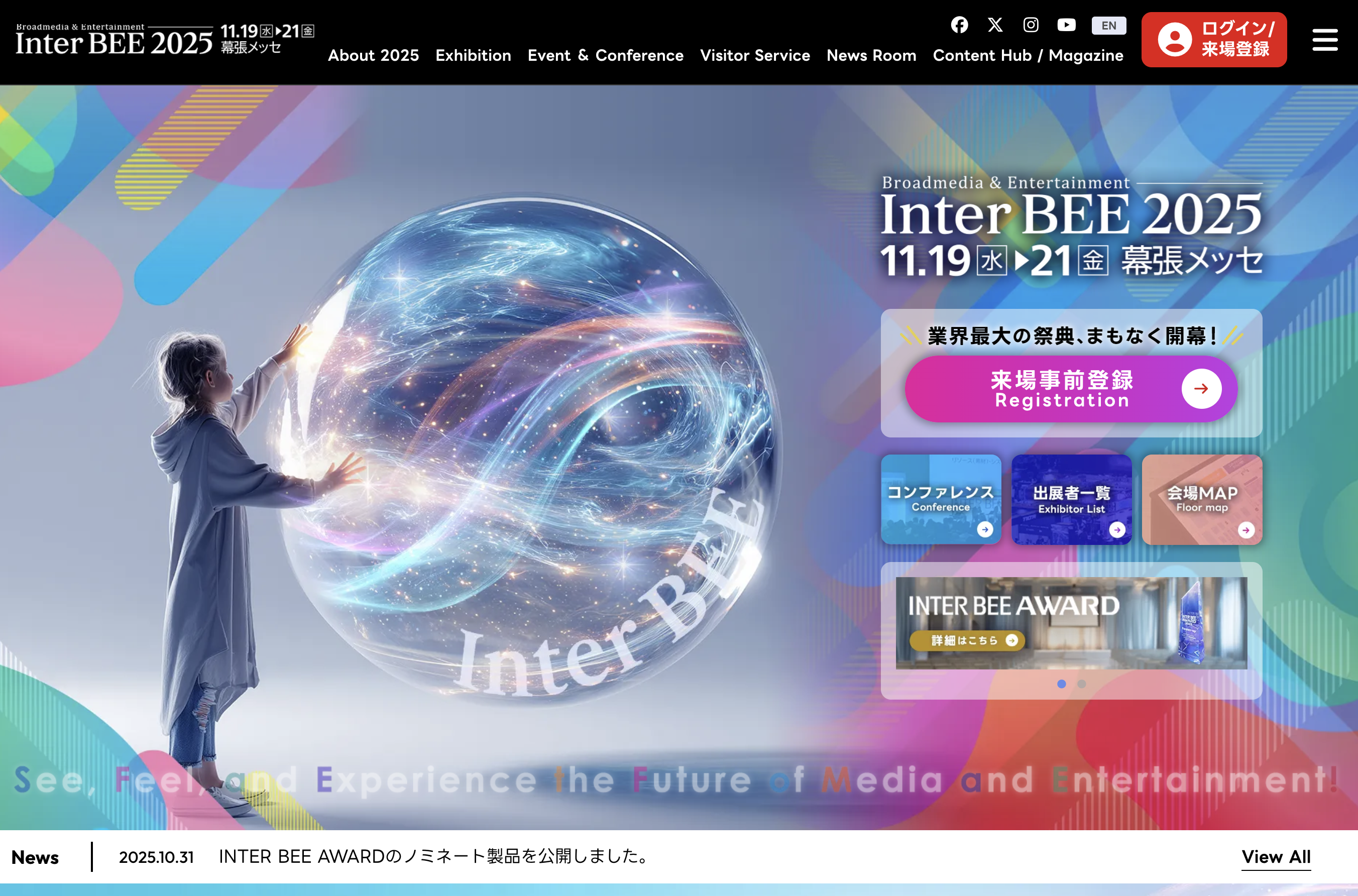Open the News Room section
Image resolution: width=1358 pixels, height=896 pixels.
(871, 55)
